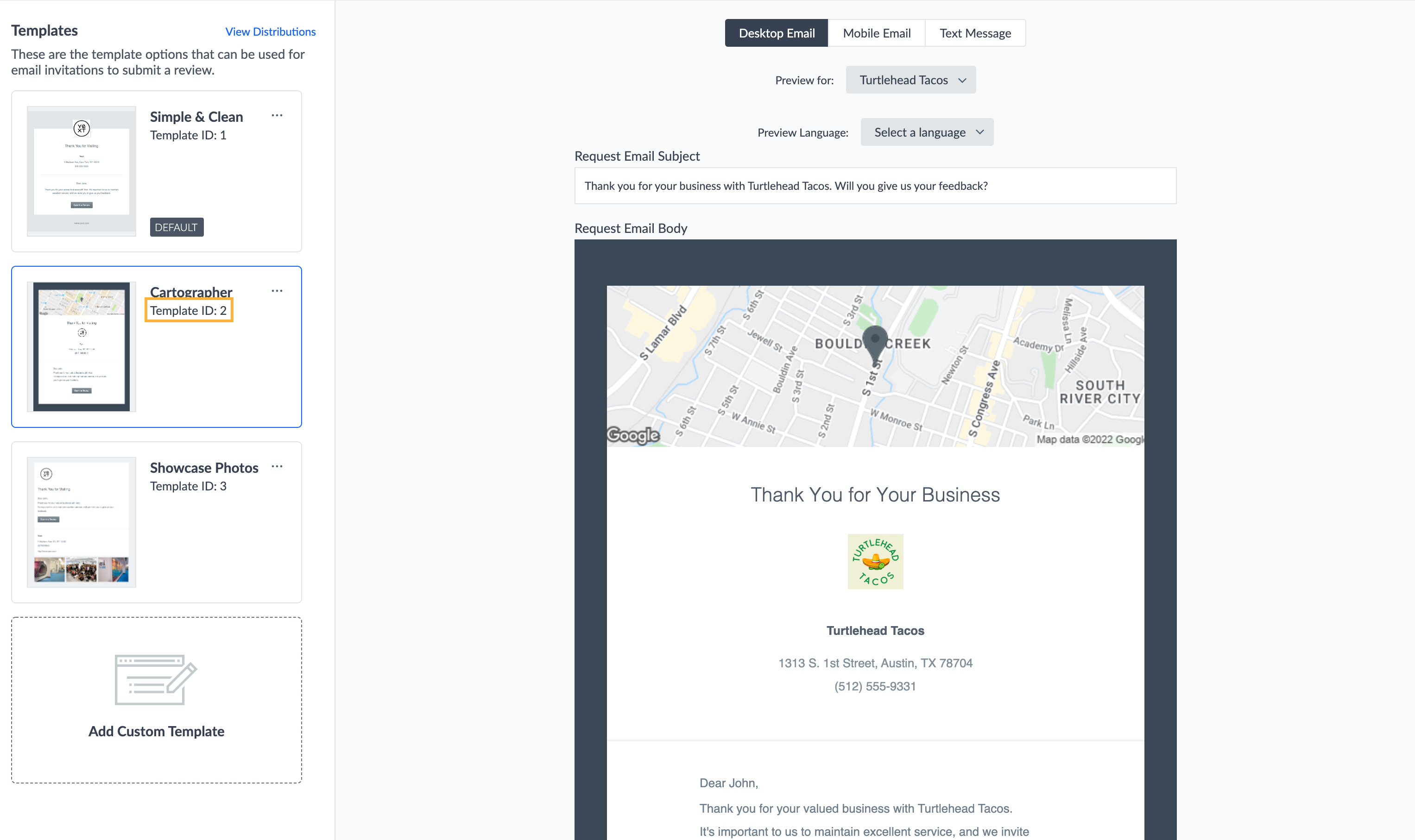Click the View Distributions link
This screenshot has height=840, width=1415.
(x=271, y=31)
